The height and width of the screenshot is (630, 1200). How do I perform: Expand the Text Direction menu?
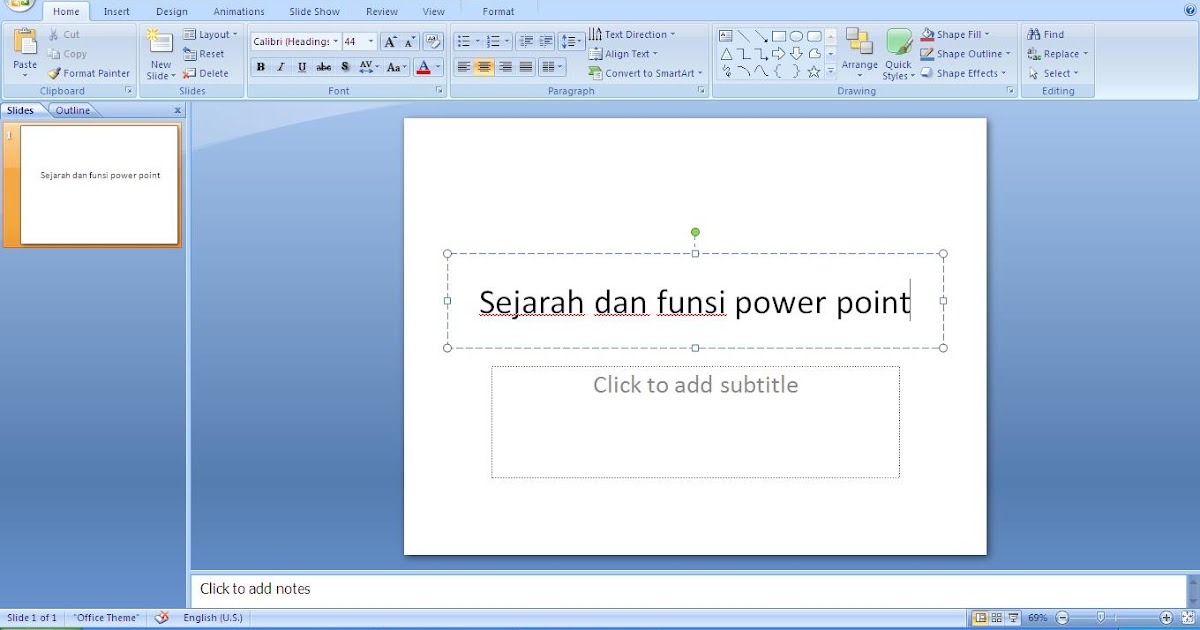point(632,34)
